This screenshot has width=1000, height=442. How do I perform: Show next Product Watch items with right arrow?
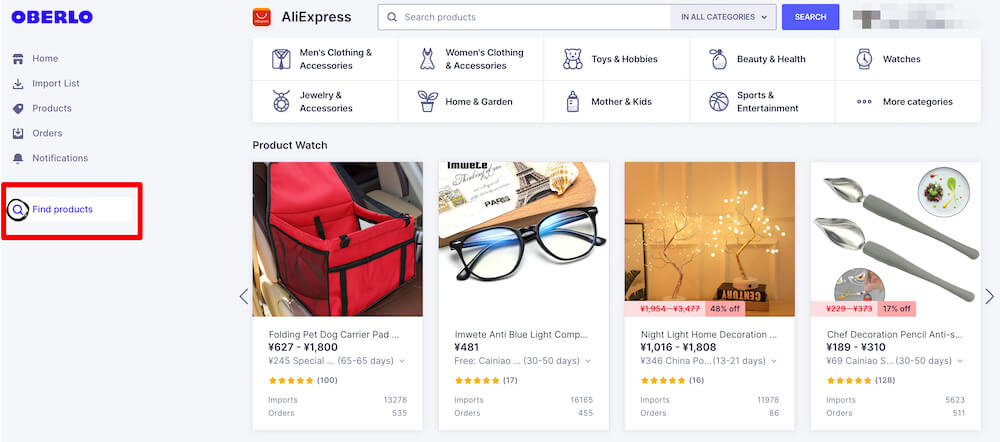click(x=989, y=297)
